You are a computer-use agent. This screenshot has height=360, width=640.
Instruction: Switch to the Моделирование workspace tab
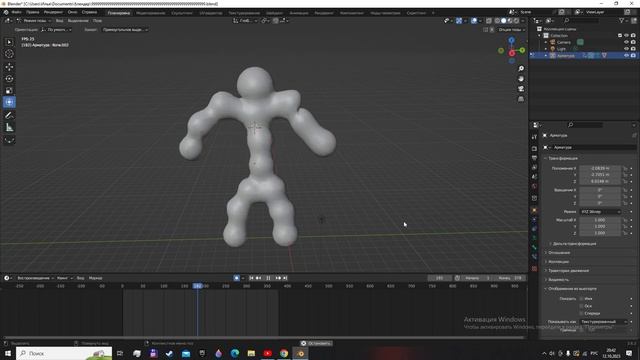click(x=151, y=13)
